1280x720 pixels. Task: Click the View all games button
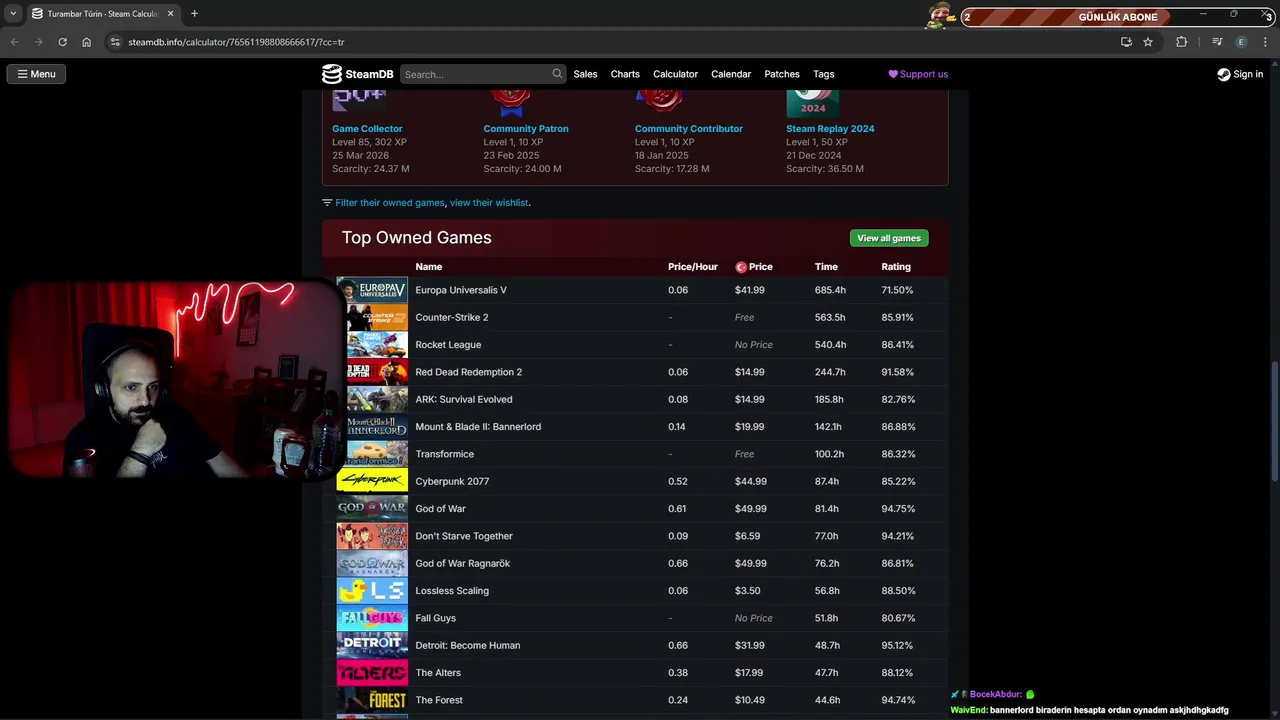[889, 238]
